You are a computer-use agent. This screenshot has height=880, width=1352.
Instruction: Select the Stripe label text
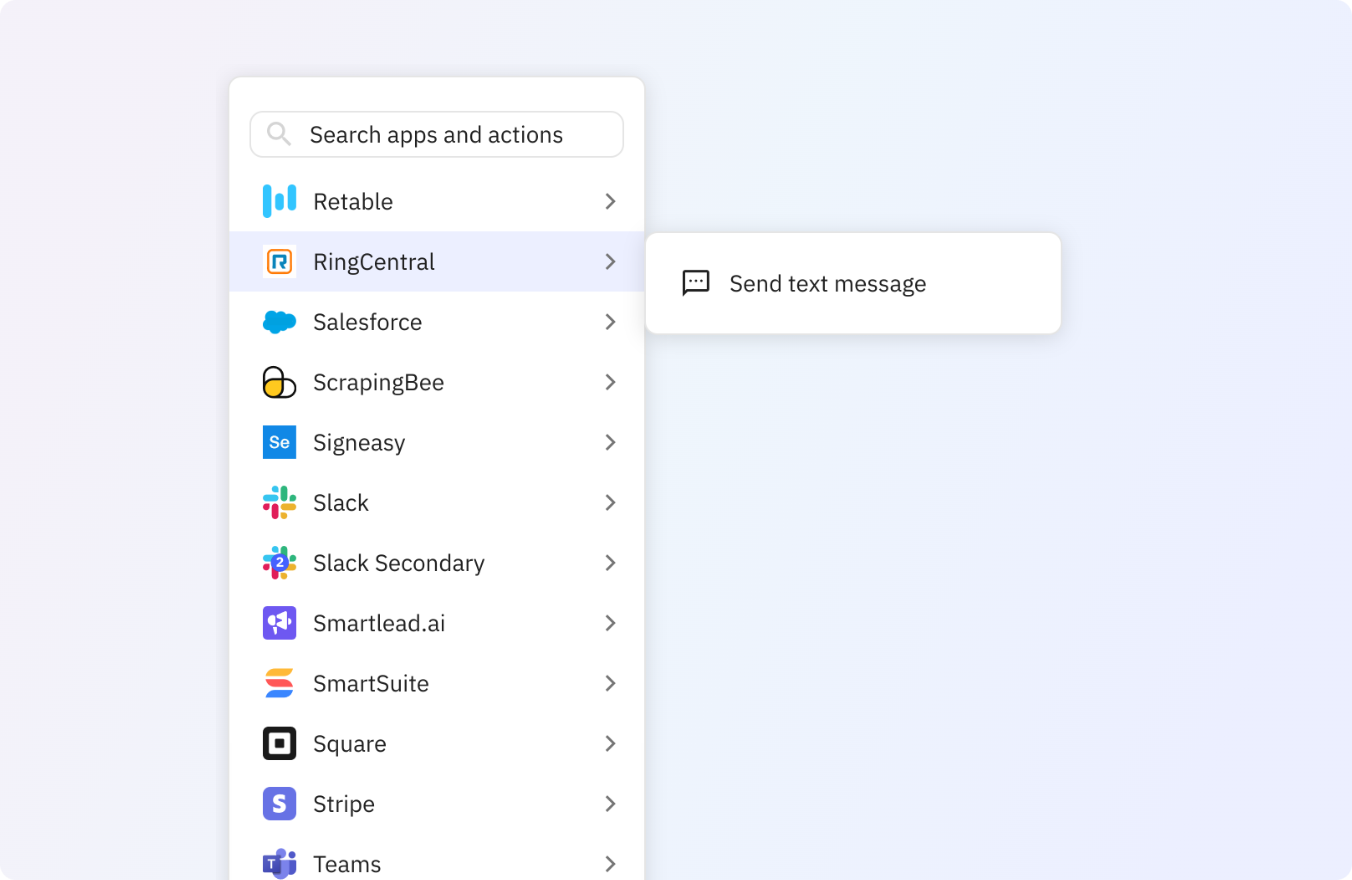point(344,803)
